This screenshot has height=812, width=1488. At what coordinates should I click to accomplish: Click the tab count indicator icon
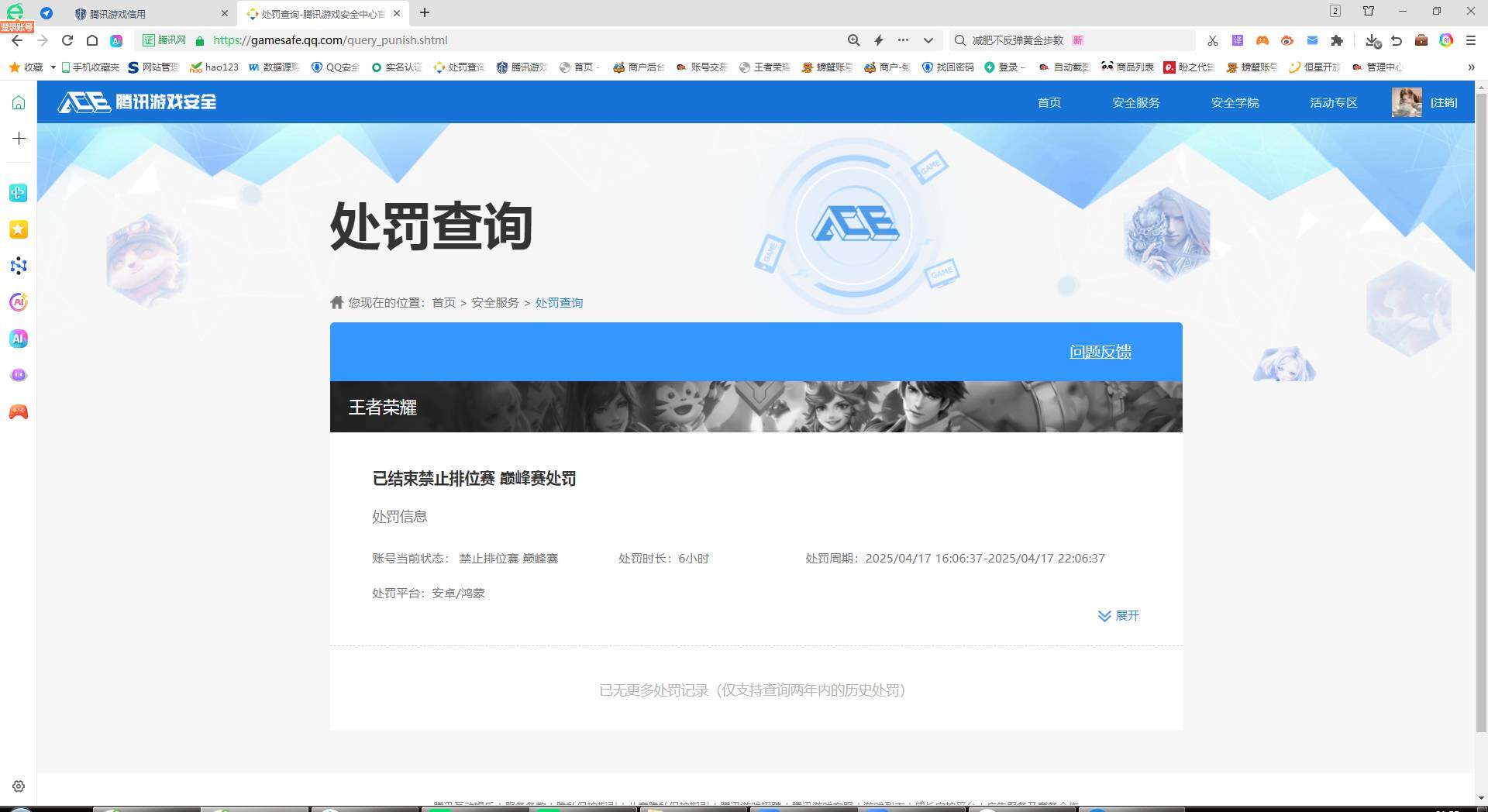1335,11
